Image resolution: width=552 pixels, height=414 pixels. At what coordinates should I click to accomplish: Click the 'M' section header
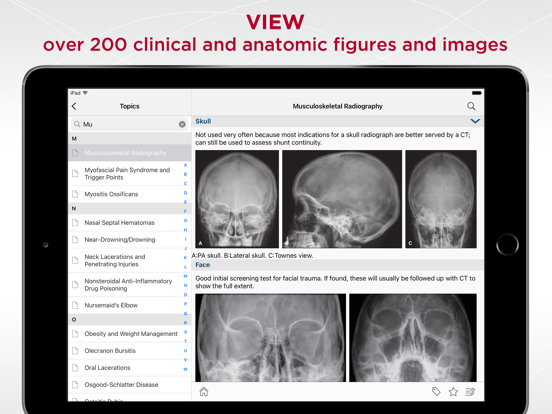coord(130,138)
